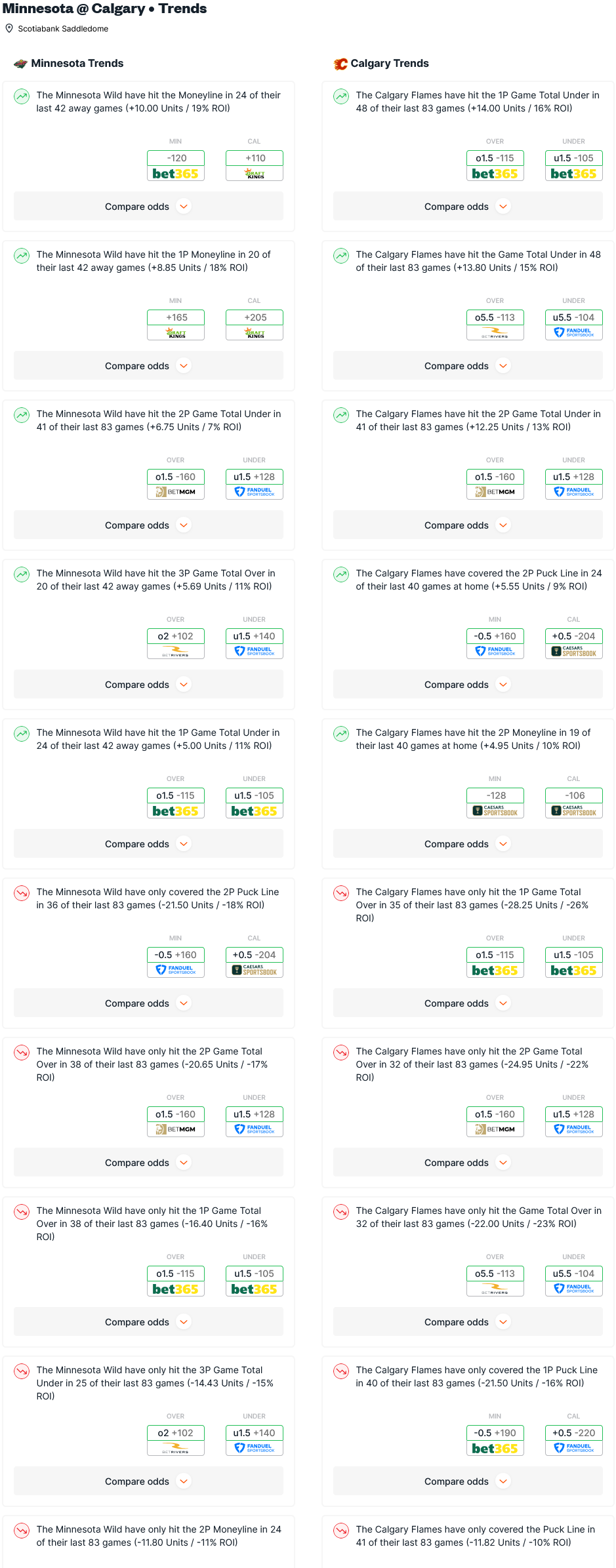Click the Minnesota Wild logo beside Minnesota Trends
616x1568 pixels.
click(x=20, y=64)
